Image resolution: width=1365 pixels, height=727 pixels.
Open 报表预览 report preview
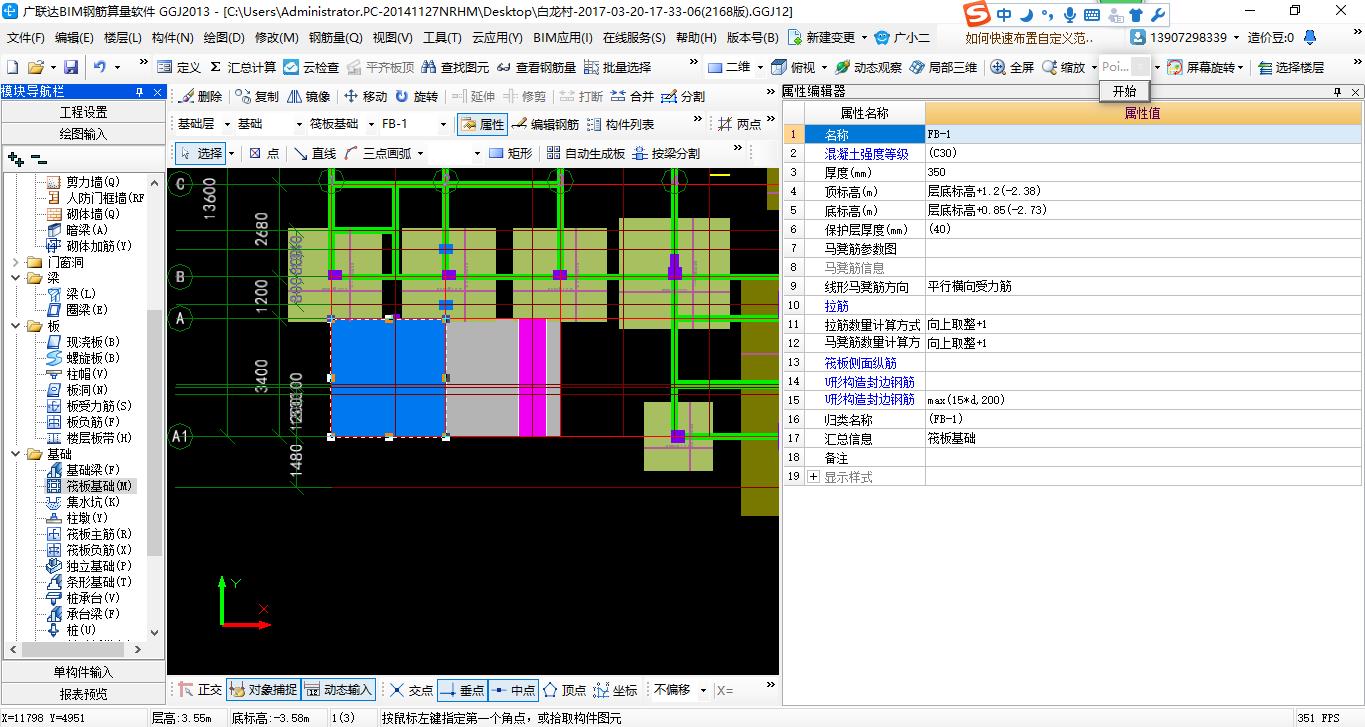[x=83, y=694]
